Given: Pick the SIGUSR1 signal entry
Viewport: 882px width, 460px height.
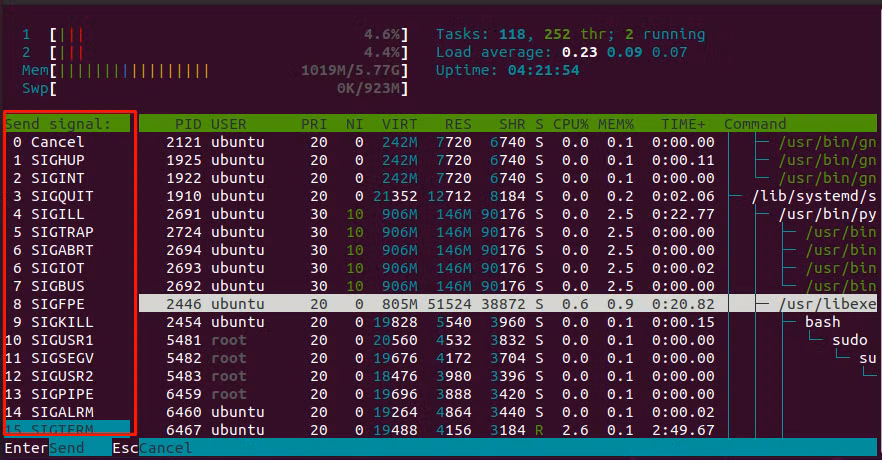Looking at the screenshot, I should pos(68,340).
